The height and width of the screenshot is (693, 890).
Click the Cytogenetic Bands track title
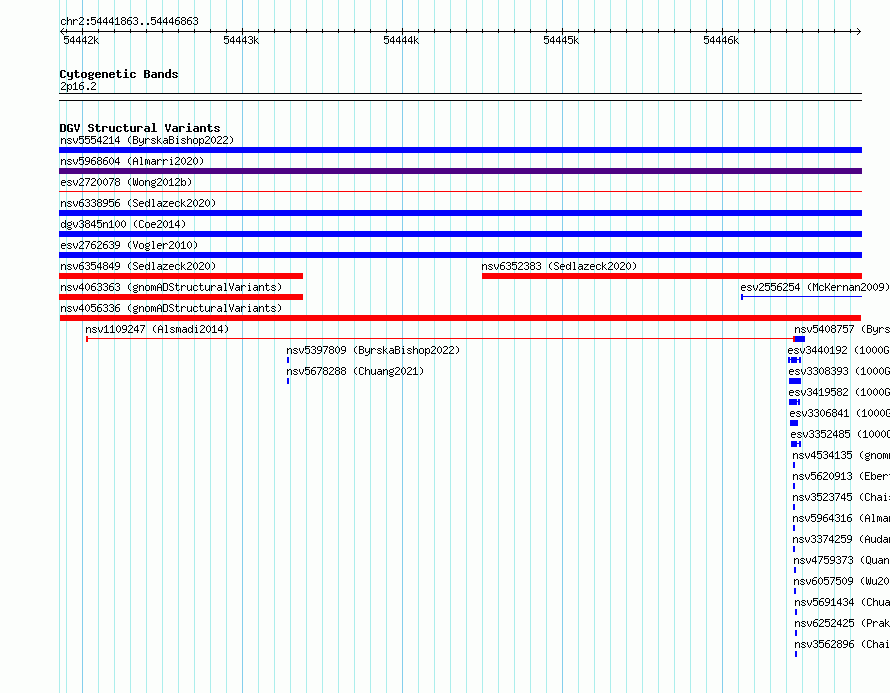(x=119, y=74)
